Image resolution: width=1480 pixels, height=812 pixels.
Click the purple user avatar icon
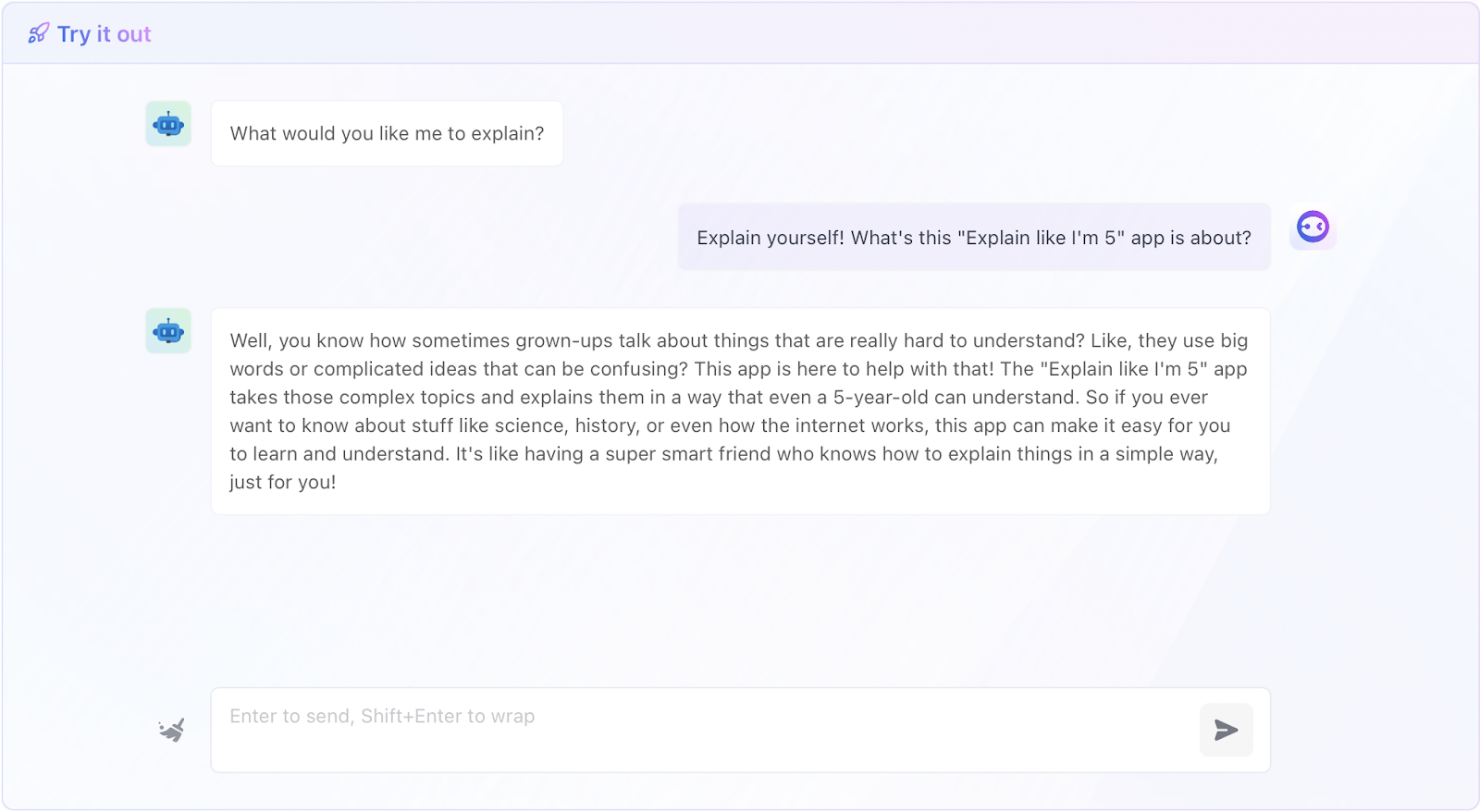coord(1313,227)
